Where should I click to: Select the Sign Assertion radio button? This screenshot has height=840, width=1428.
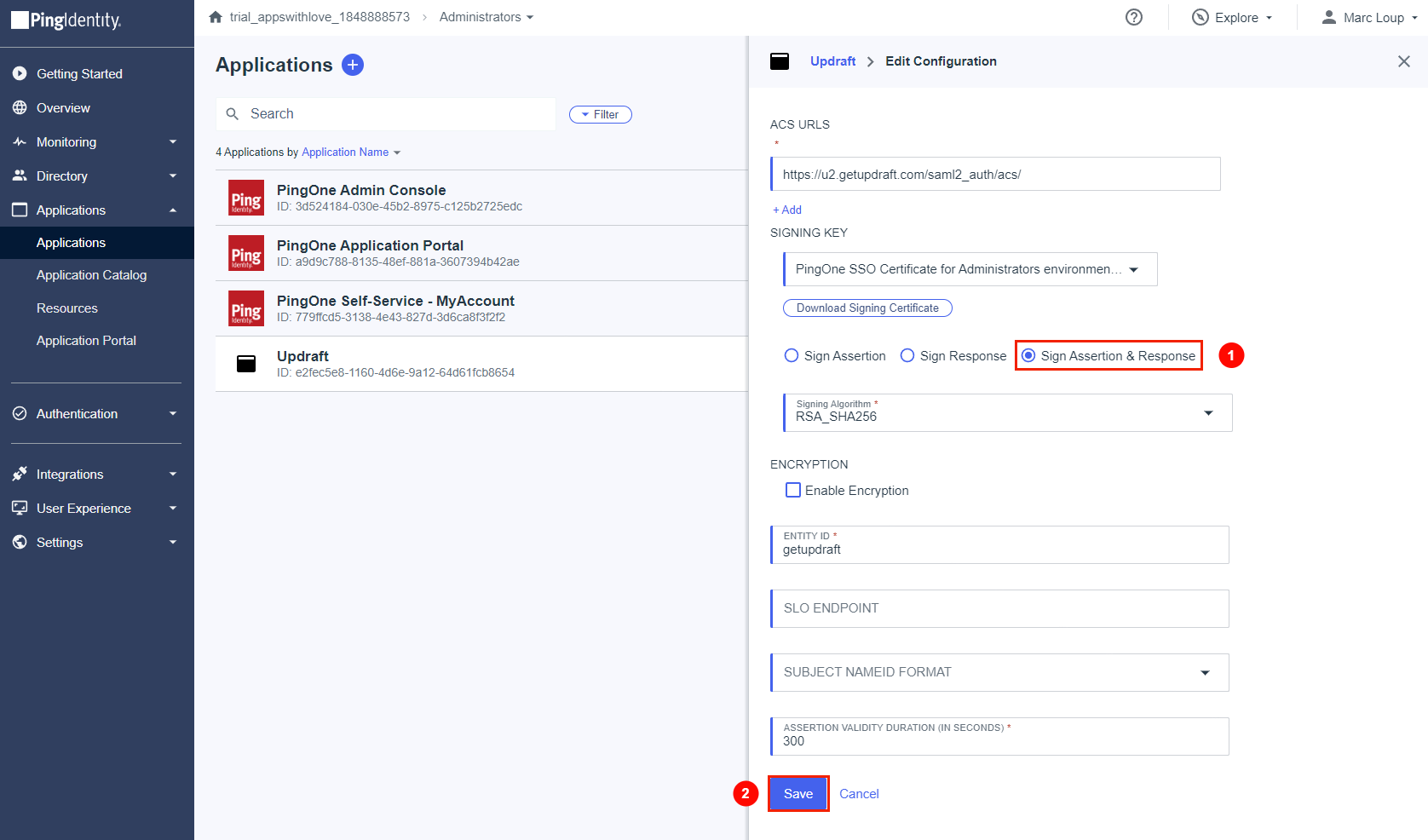pyautogui.click(x=792, y=356)
